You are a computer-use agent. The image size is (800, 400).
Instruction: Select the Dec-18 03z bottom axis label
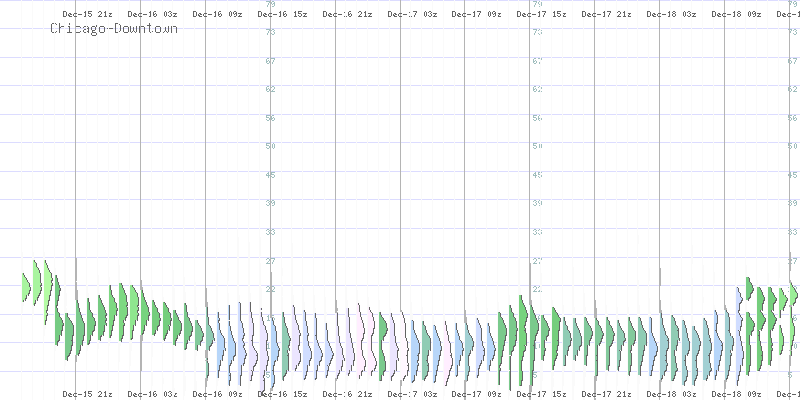click(x=672, y=394)
